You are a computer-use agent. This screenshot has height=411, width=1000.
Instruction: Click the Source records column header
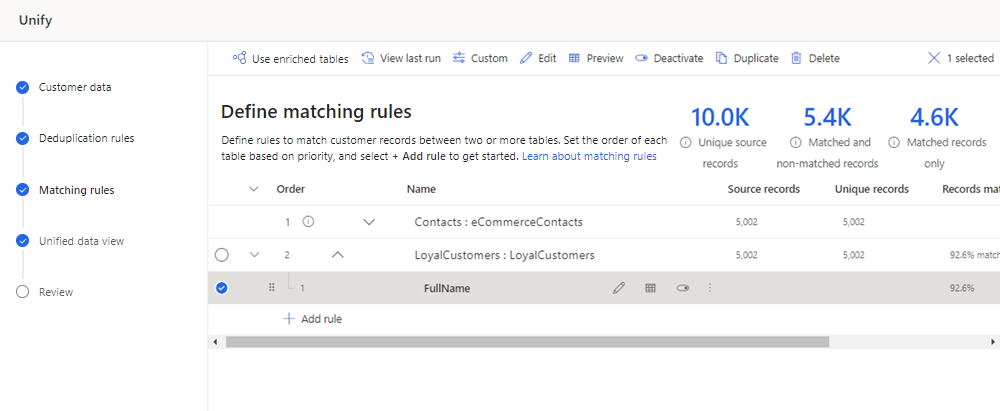pos(764,190)
